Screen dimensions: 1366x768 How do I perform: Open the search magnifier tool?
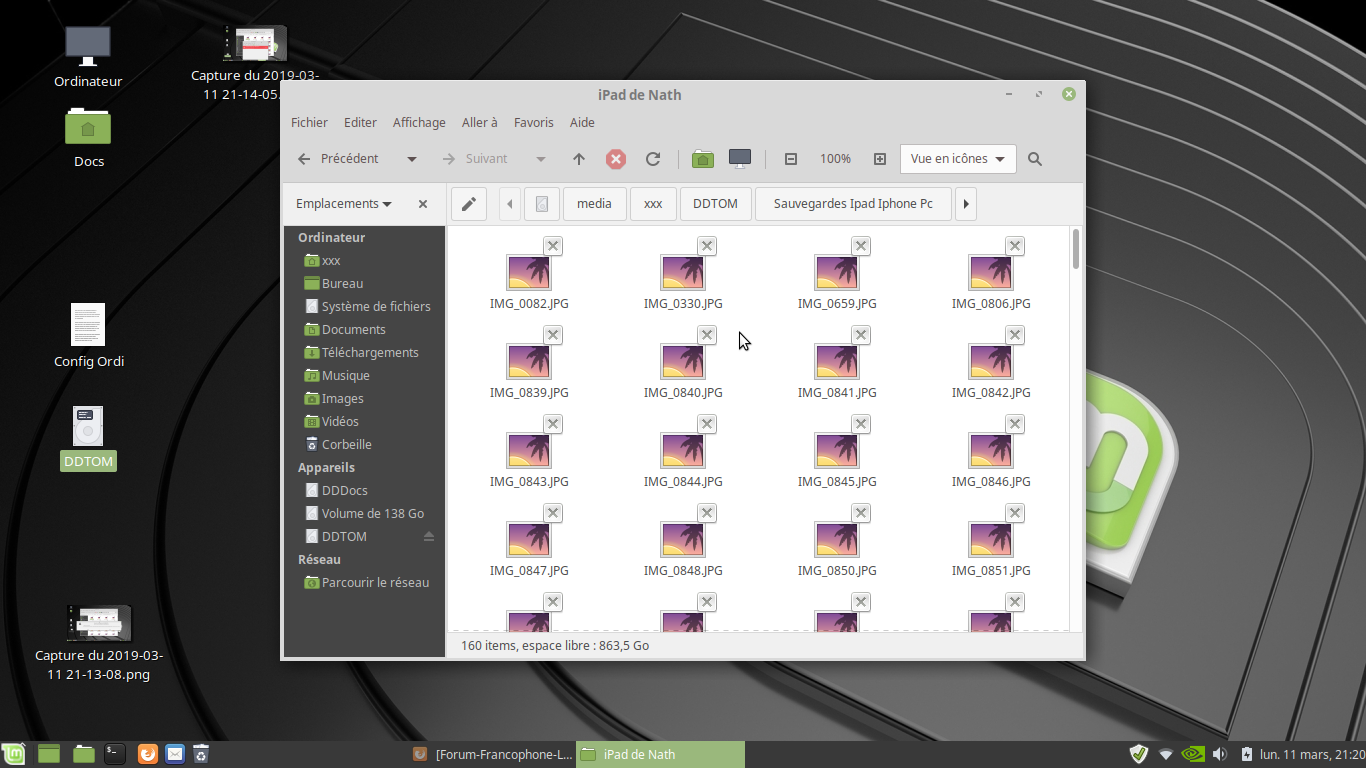pos(1035,159)
